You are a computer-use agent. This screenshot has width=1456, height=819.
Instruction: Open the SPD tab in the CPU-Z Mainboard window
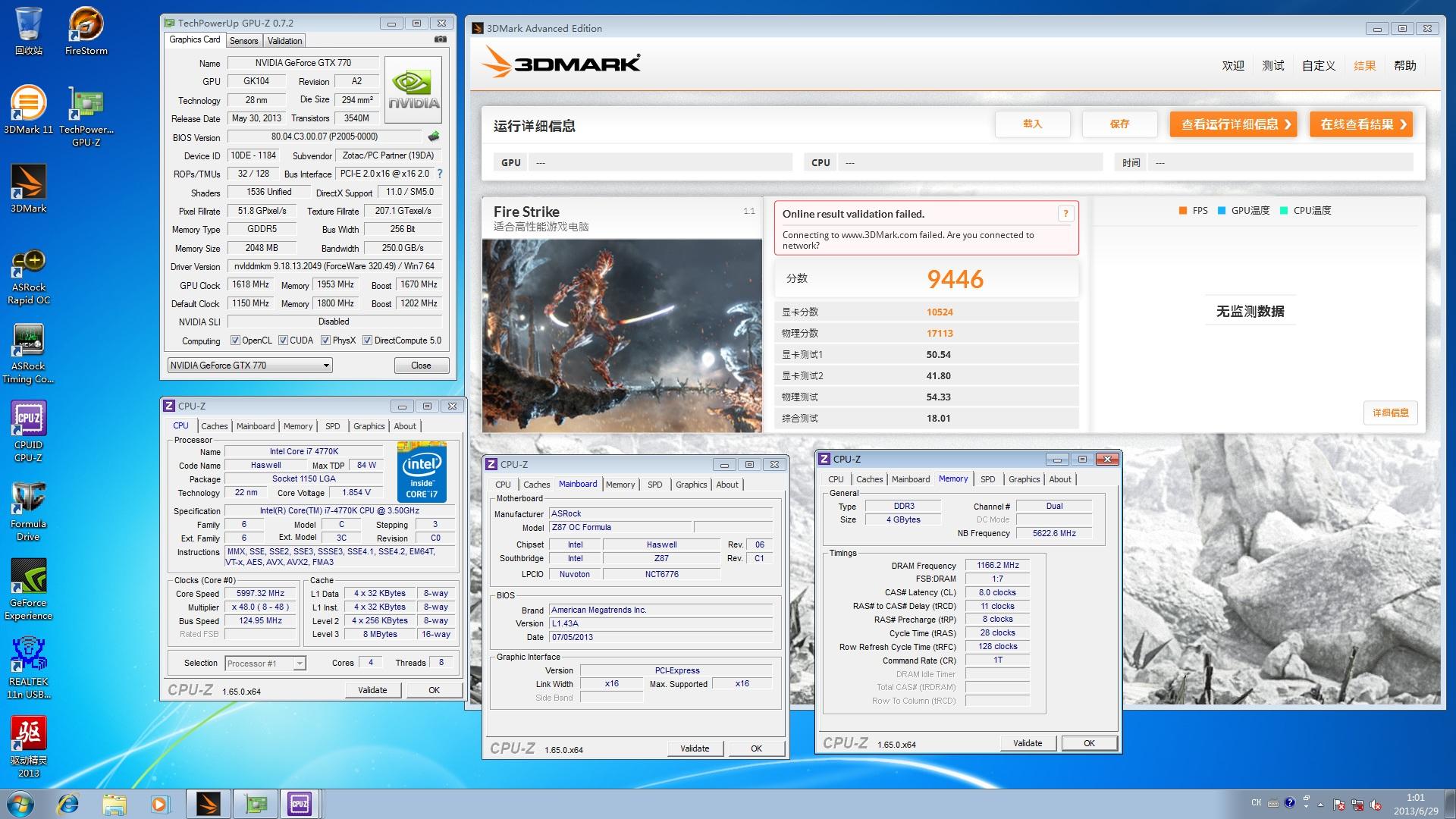[x=655, y=485]
